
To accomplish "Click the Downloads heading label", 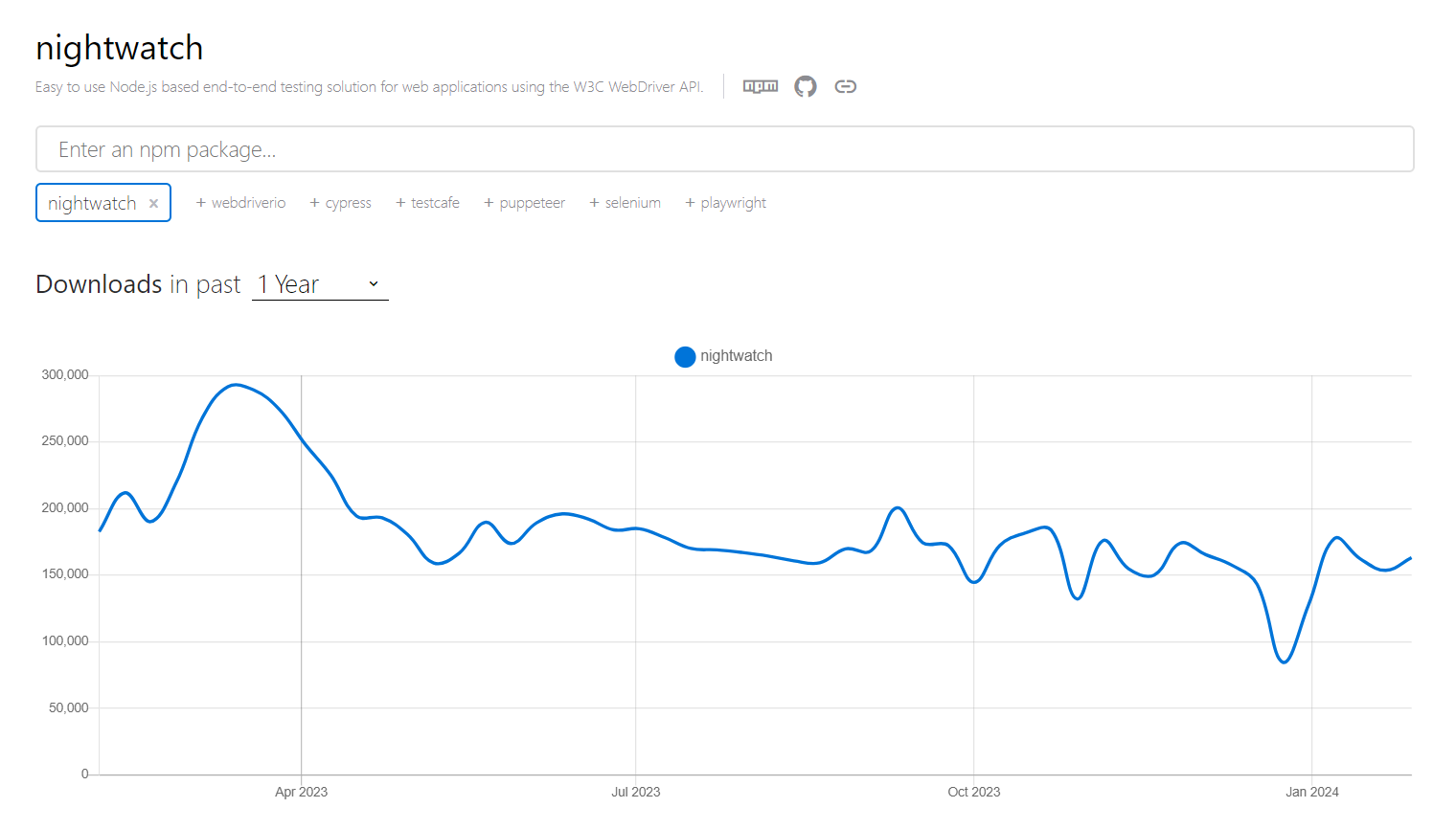I will click(99, 283).
